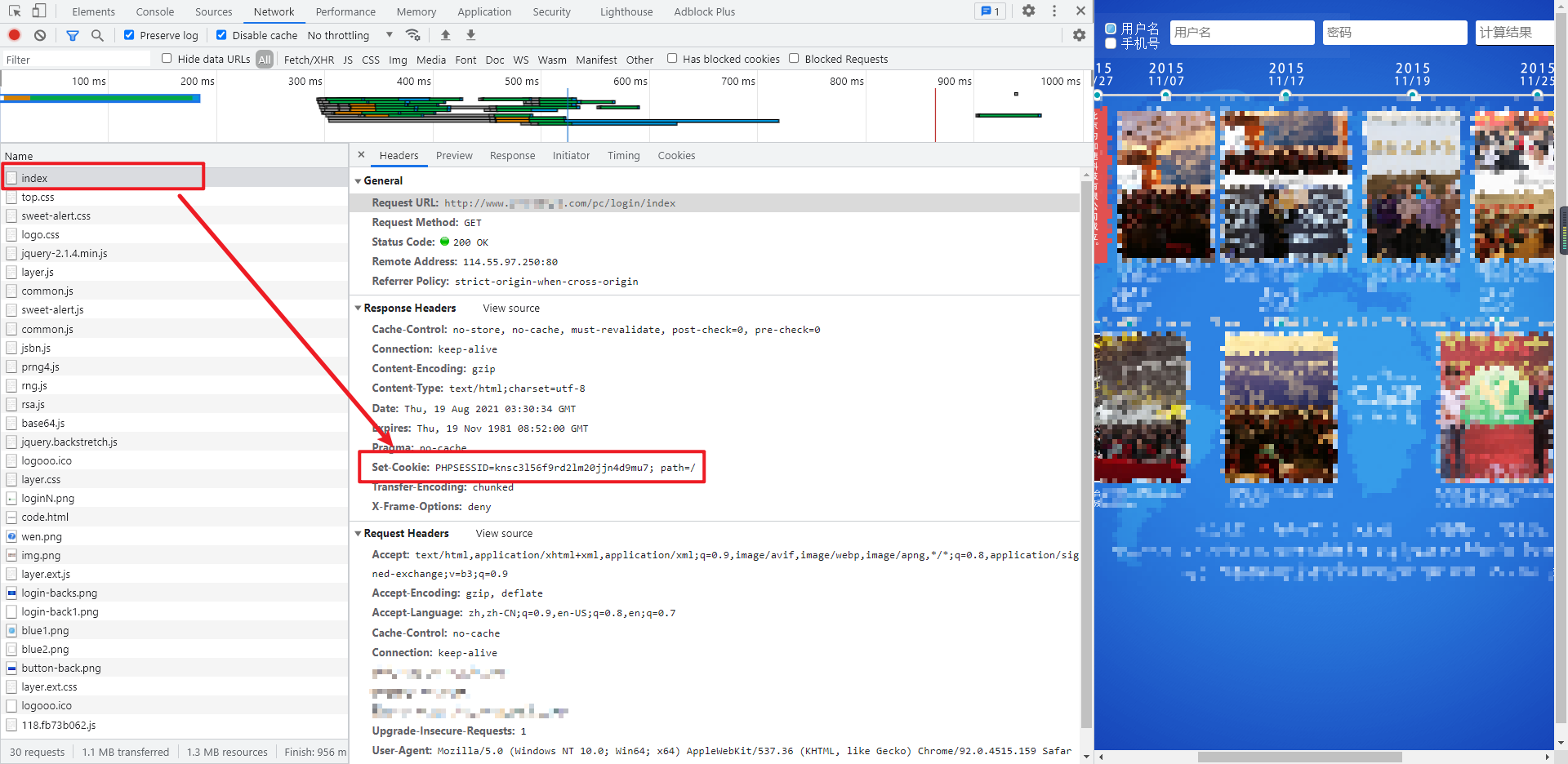This screenshot has height=764, width=1568.
Task: Focus the 用户名 username input on page
Action: [x=1242, y=32]
